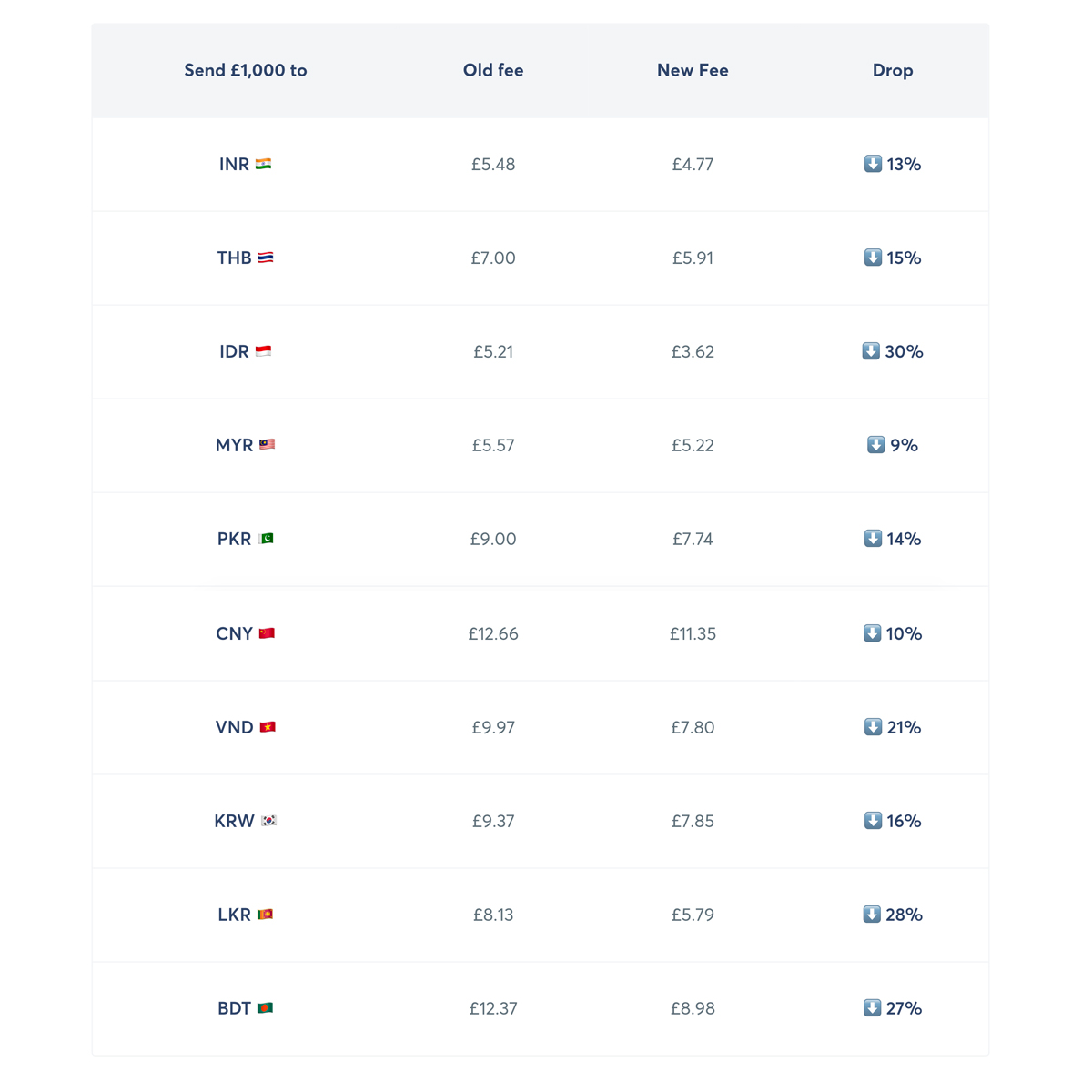Click the down-arrow icon next to 9%
The image size is (1092, 1092).
point(875,445)
